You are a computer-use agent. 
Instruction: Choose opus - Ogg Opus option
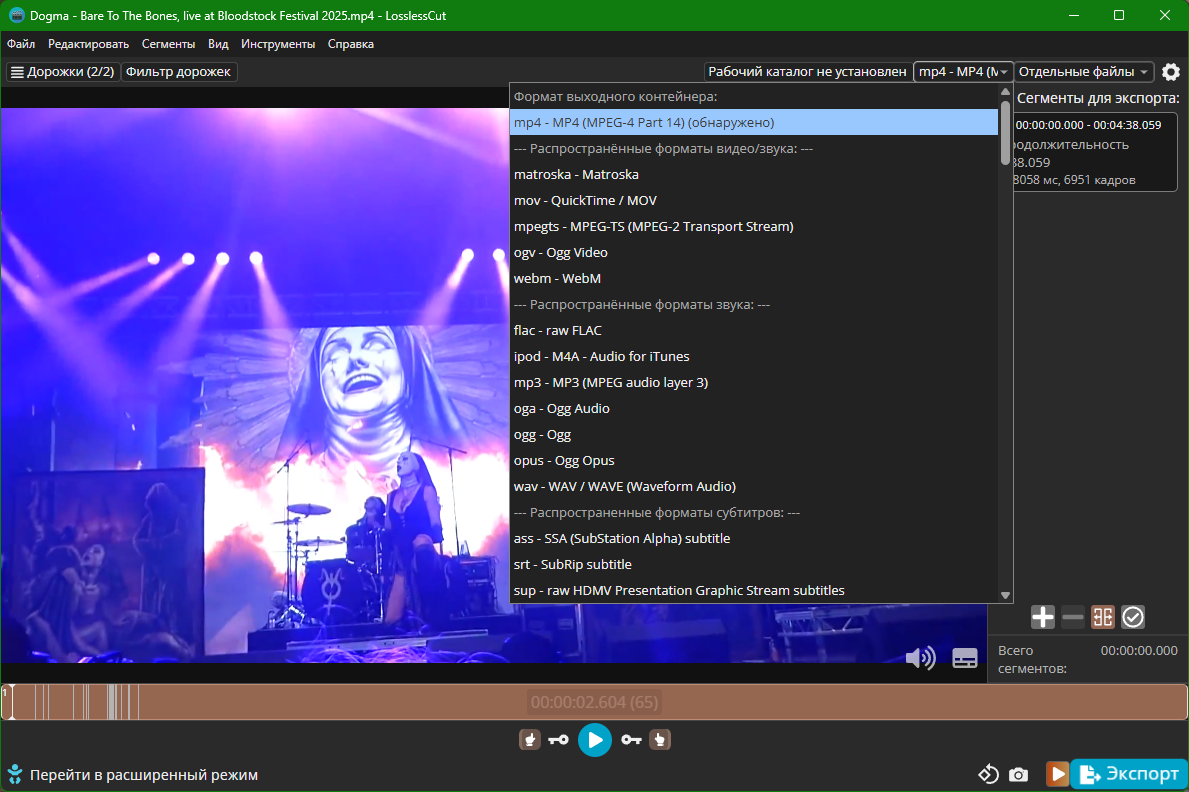click(754, 460)
